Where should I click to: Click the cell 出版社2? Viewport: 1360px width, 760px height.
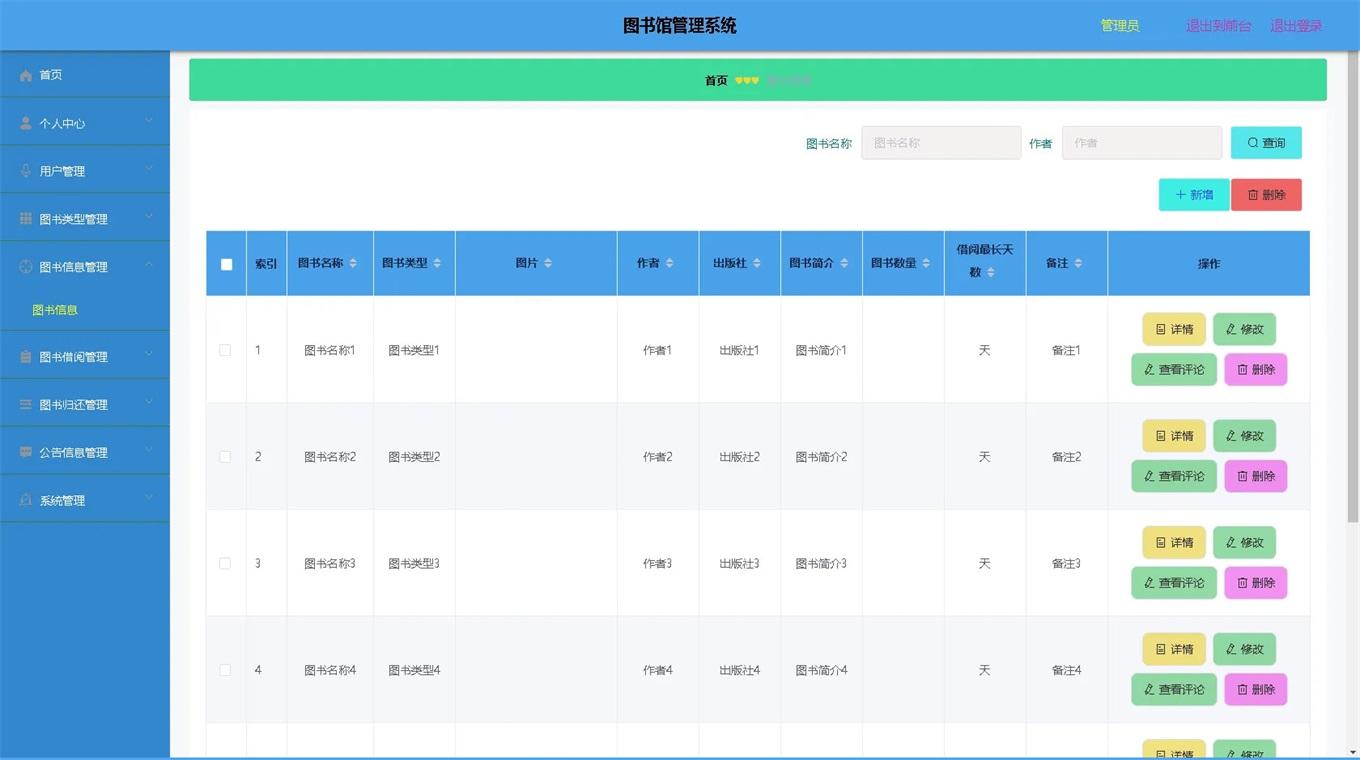tap(739, 457)
